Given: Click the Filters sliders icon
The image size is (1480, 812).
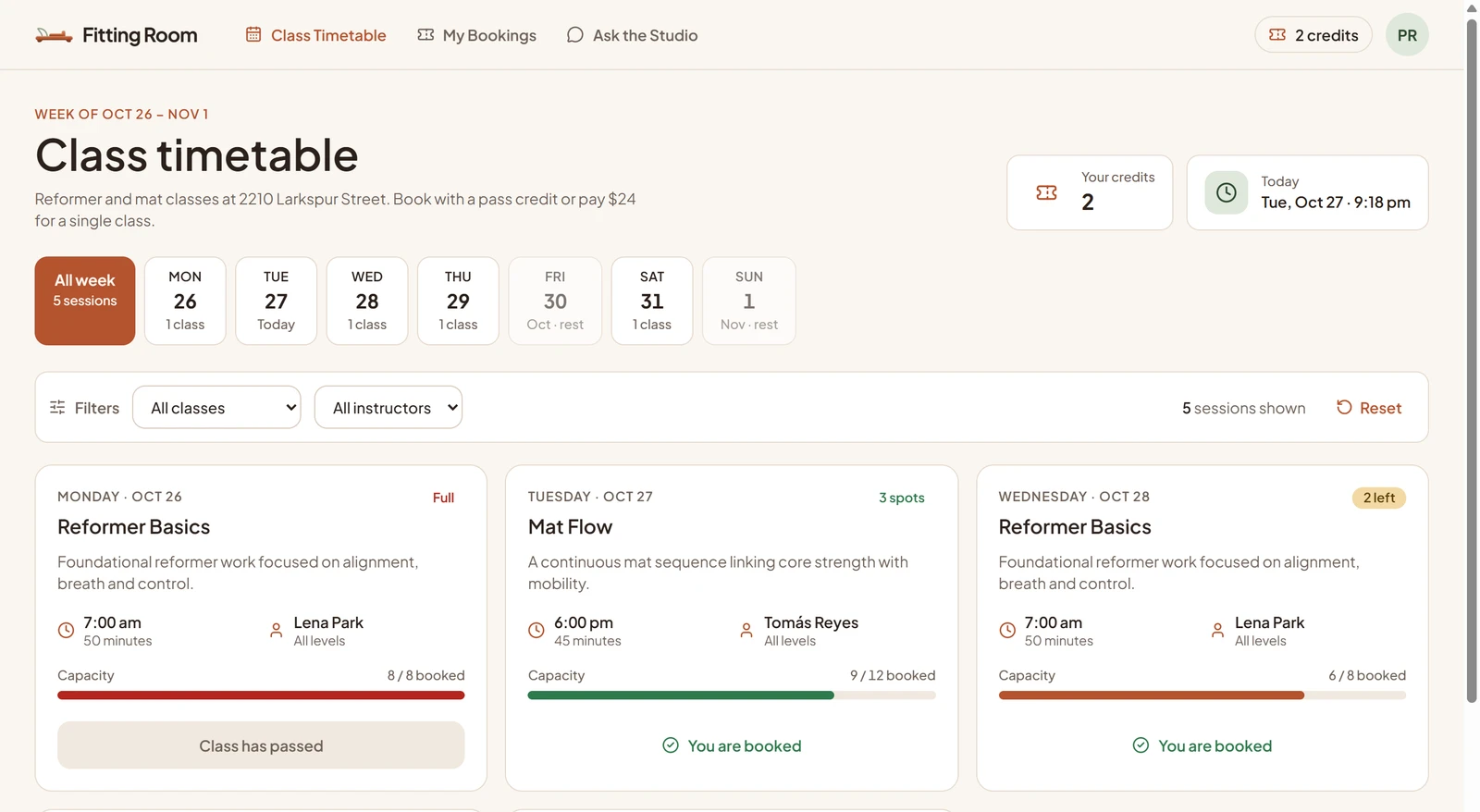Looking at the screenshot, I should pos(57,407).
